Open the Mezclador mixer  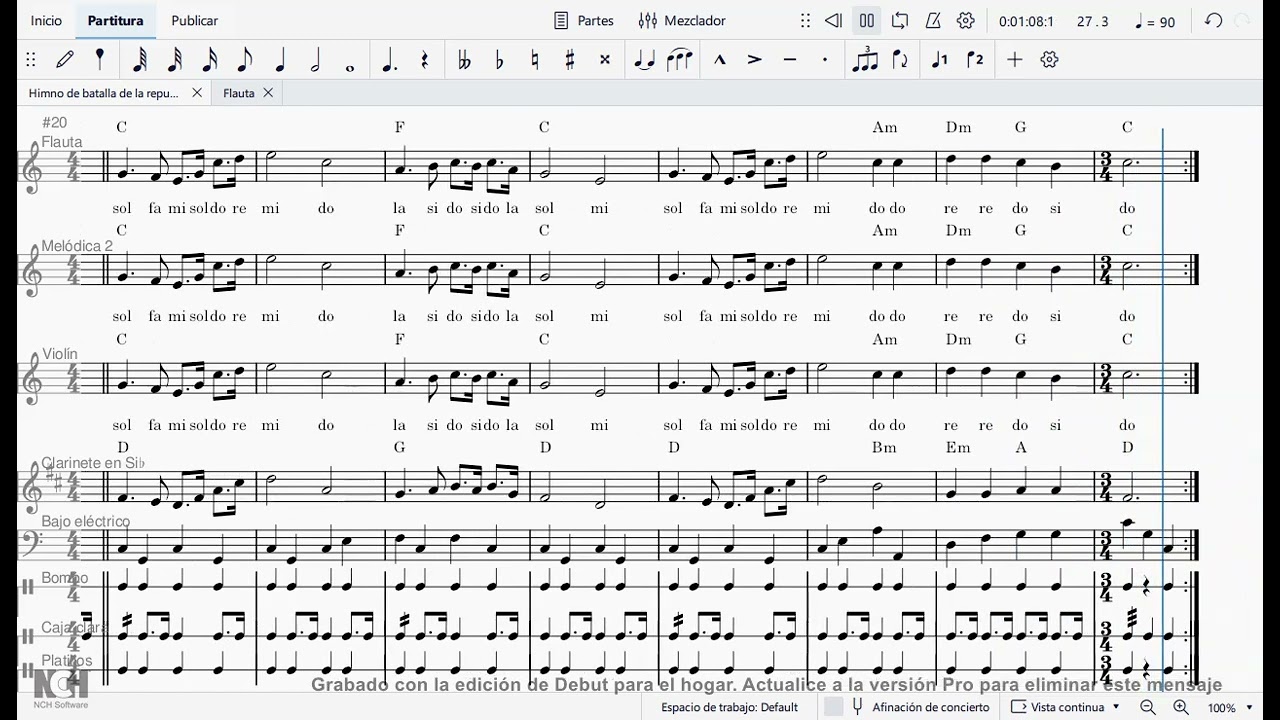tap(682, 20)
